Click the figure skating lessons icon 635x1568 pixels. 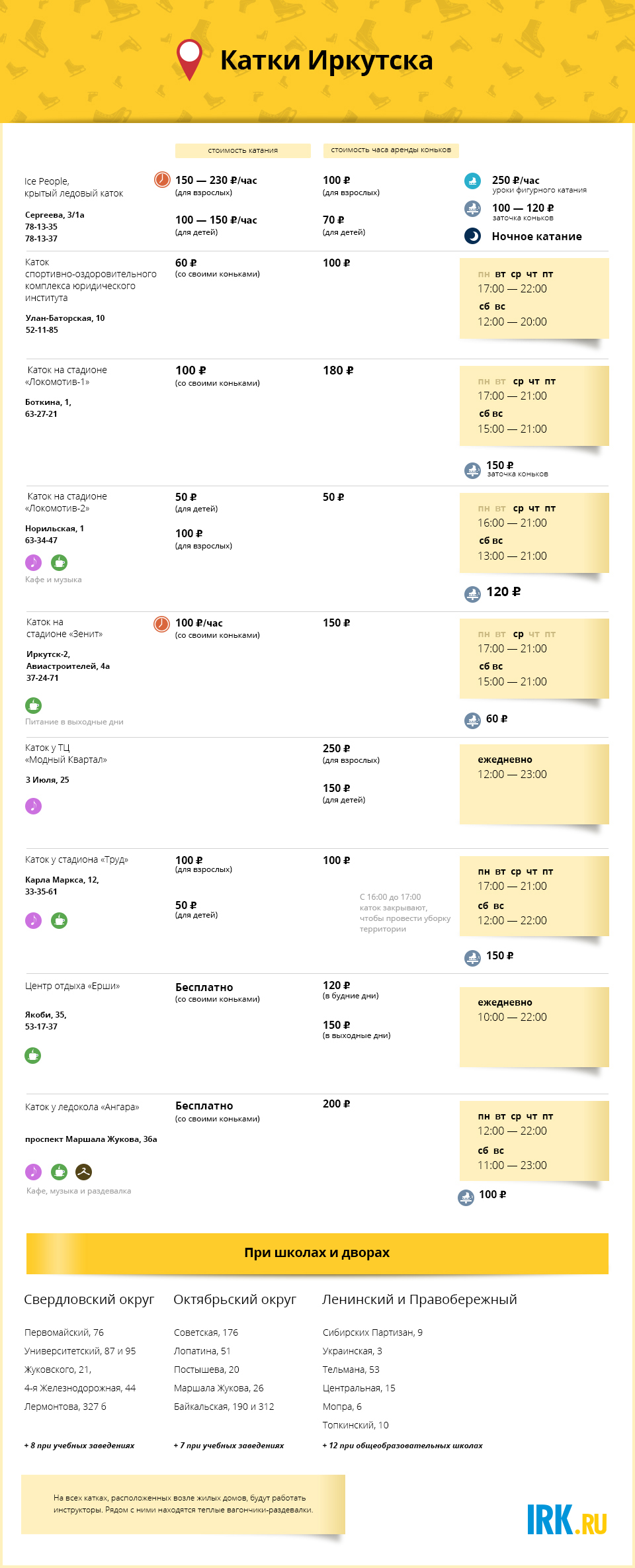(472, 181)
